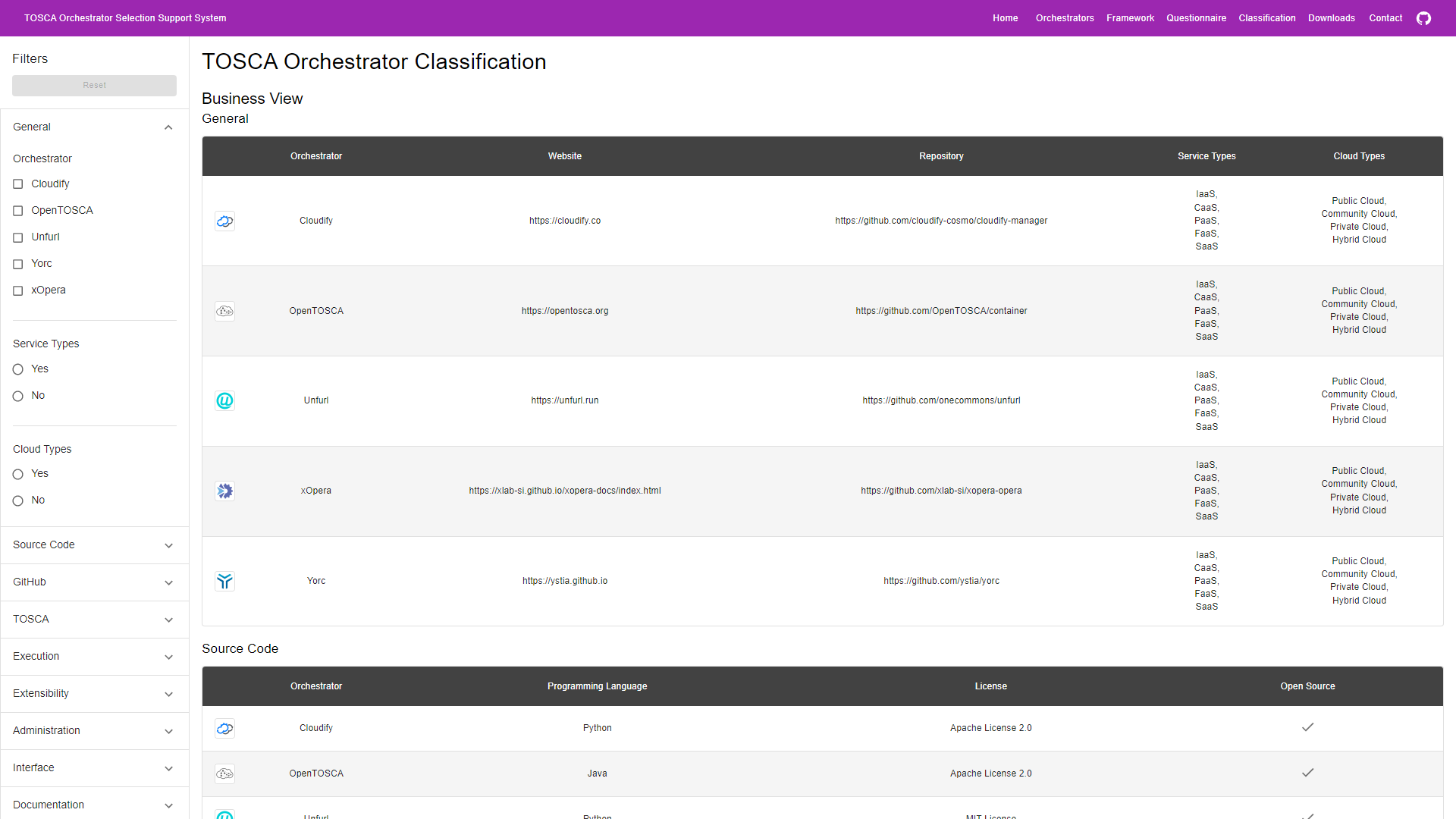Check the Cloudify orchestrator filter
Viewport: 1456px width, 819px height.
pyautogui.click(x=18, y=184)
